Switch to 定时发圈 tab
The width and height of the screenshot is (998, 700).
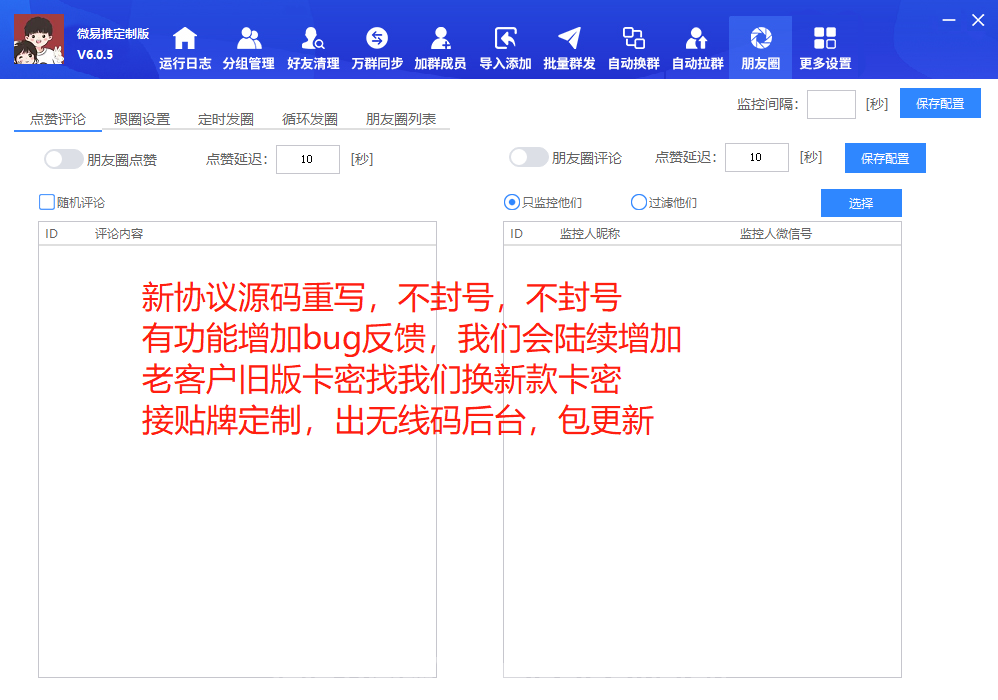[226, 119]
